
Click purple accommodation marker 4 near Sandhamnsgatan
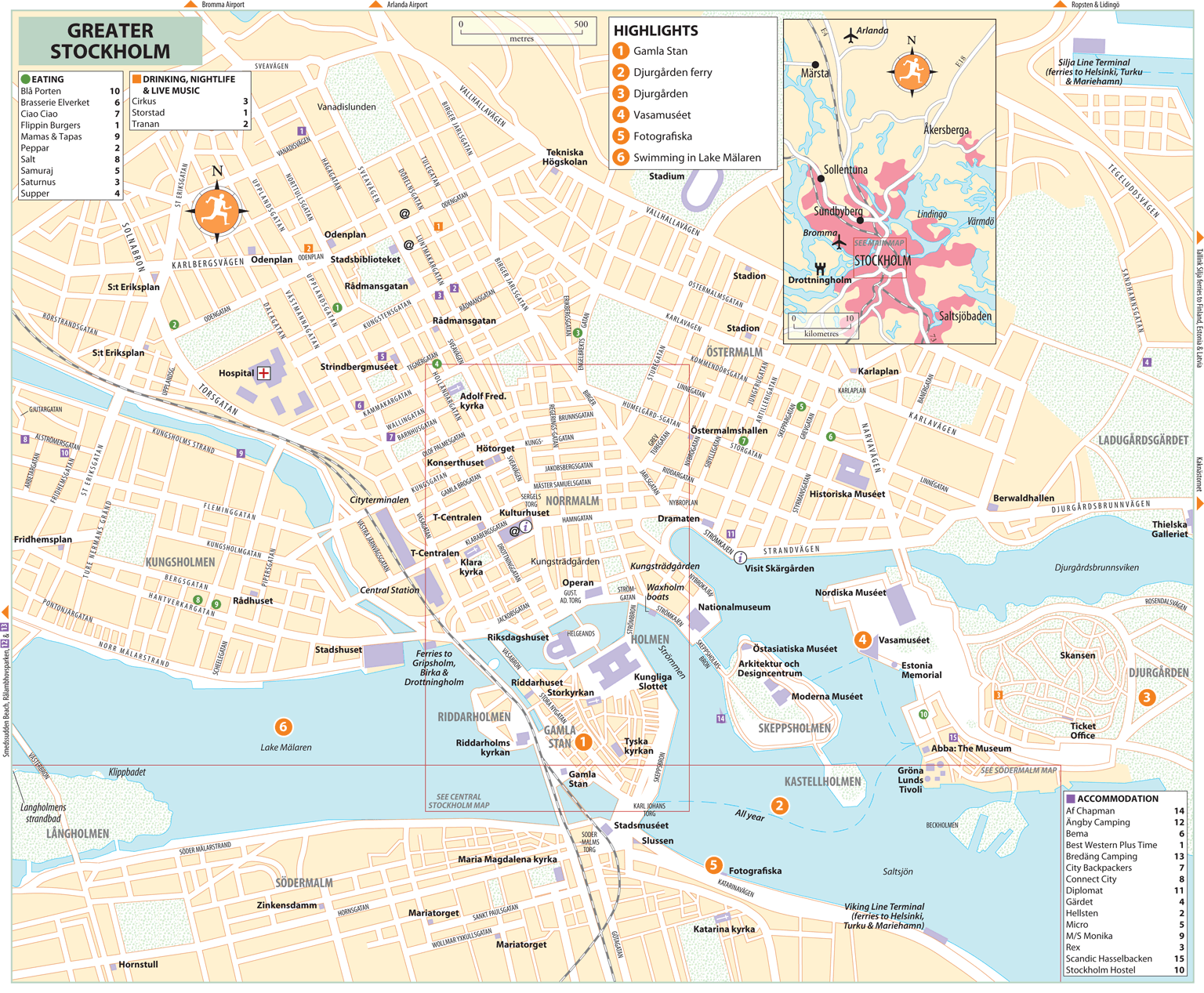[x=1147, y=362]
